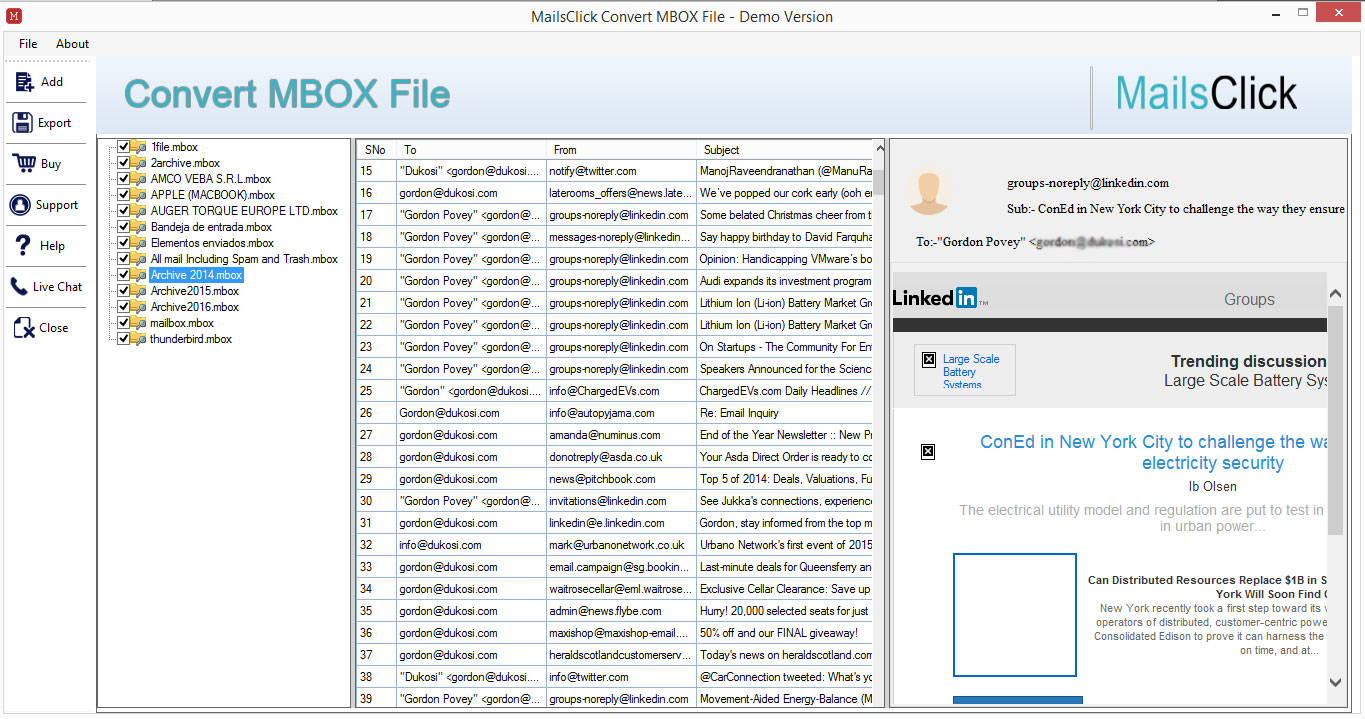Select the thunderbird.mbox tree item
This screenshot has height=719, width=1365.
pos(191,339)
